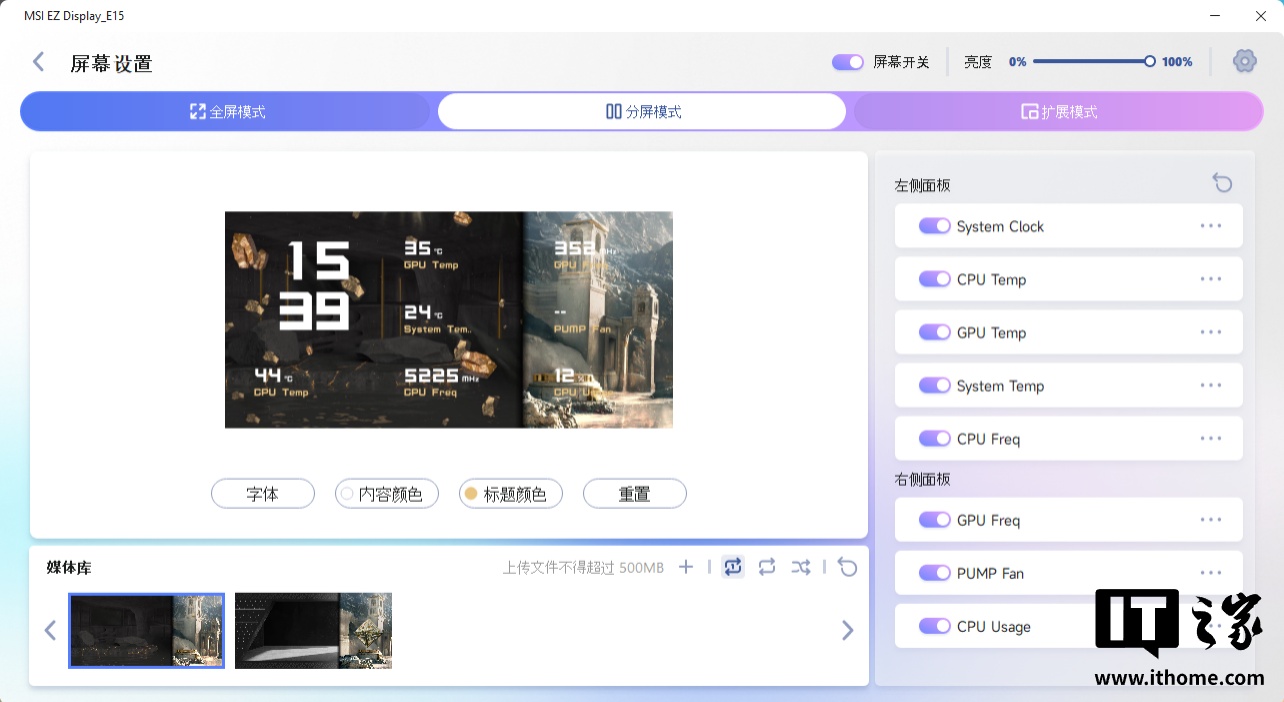
Task: Click the split-screen preview image
Action: [x=449, y=320]
